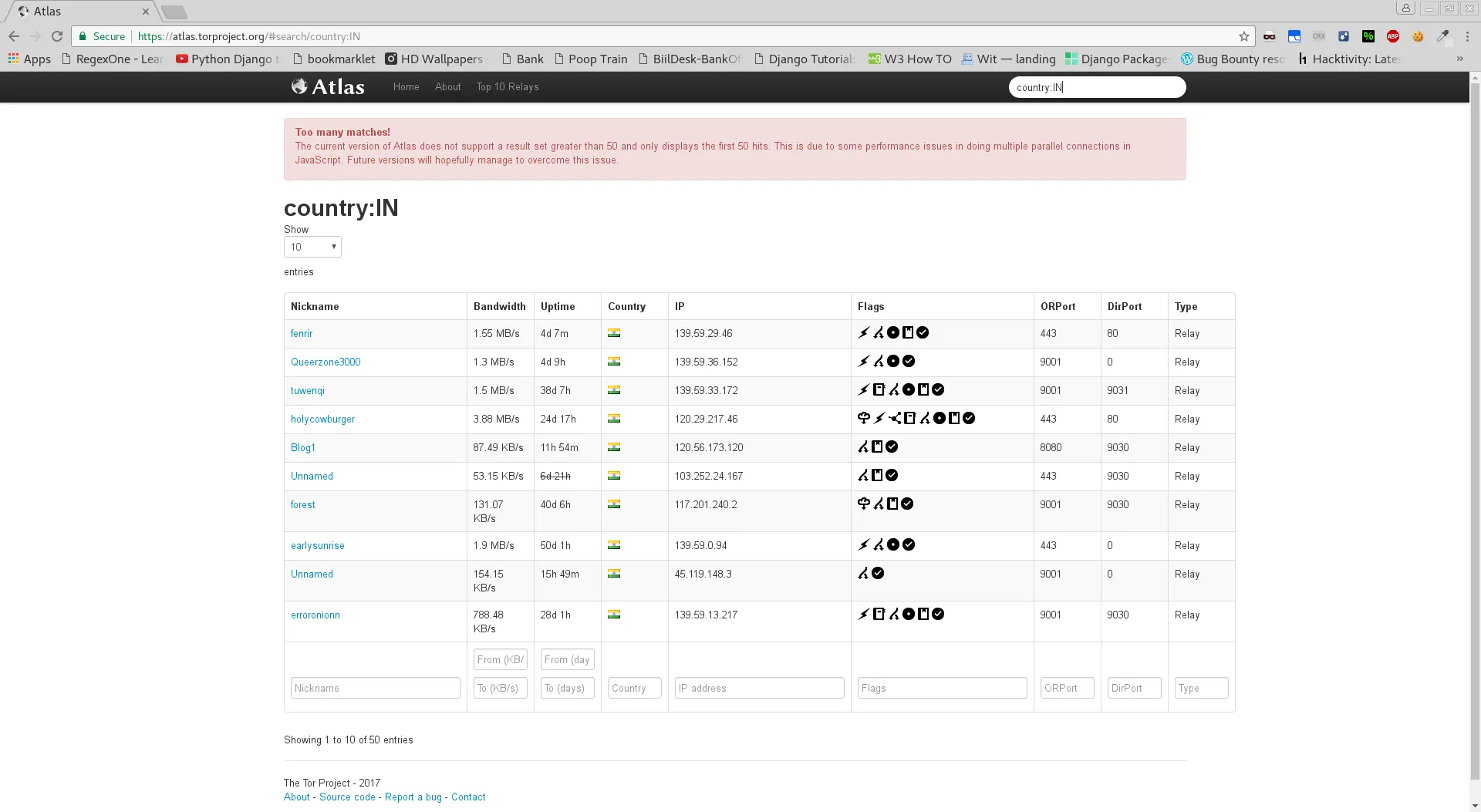Open the Queerzone3000 relay link
The width and height of the screenshot is (1481, 812).
(326, 362)
